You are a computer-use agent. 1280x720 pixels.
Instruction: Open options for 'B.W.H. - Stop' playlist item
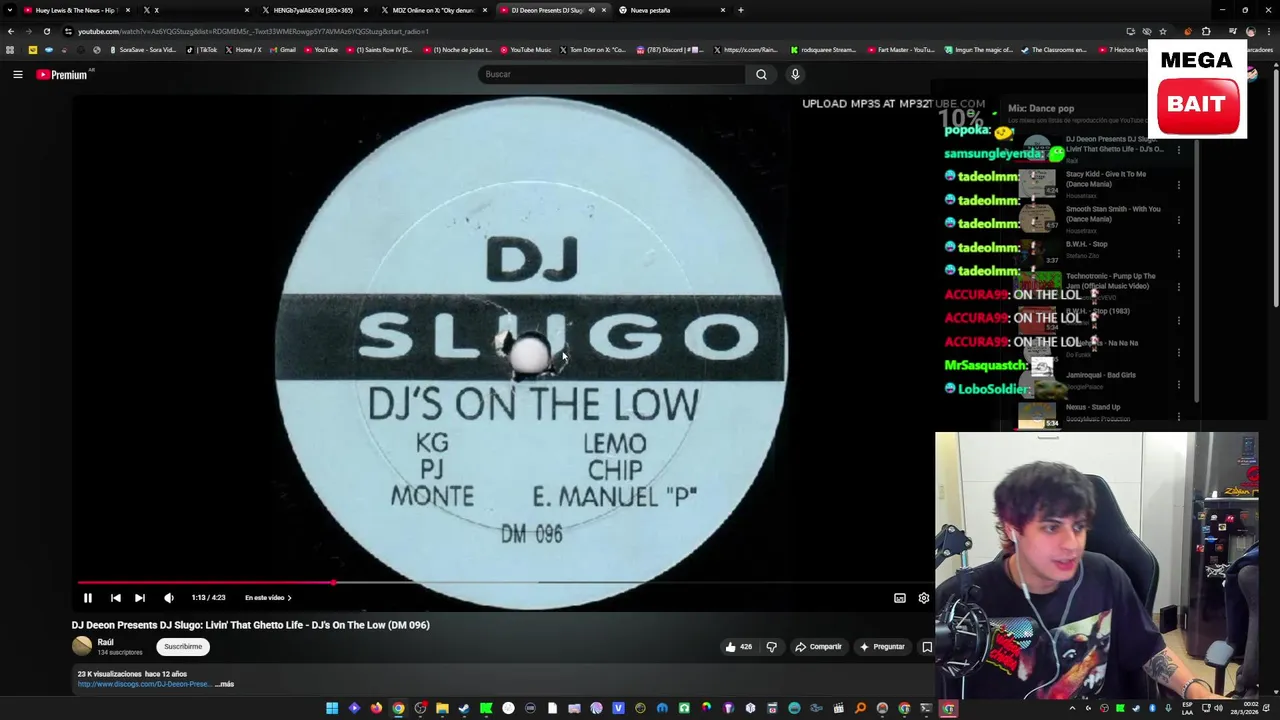pyautogui.click(x=1178, y=253)
